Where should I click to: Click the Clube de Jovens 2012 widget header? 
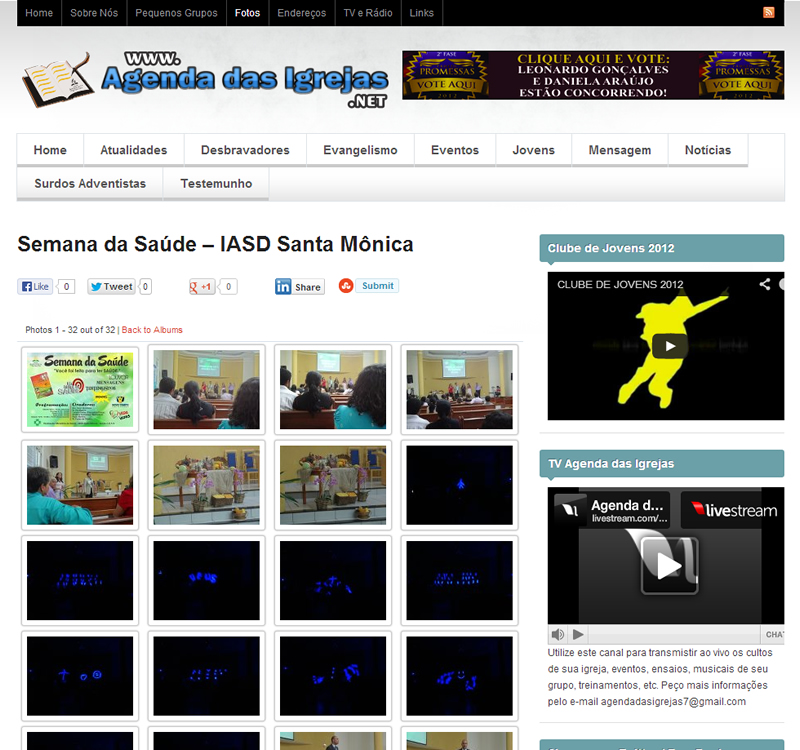pyautogui.click(x=662, y=248)
